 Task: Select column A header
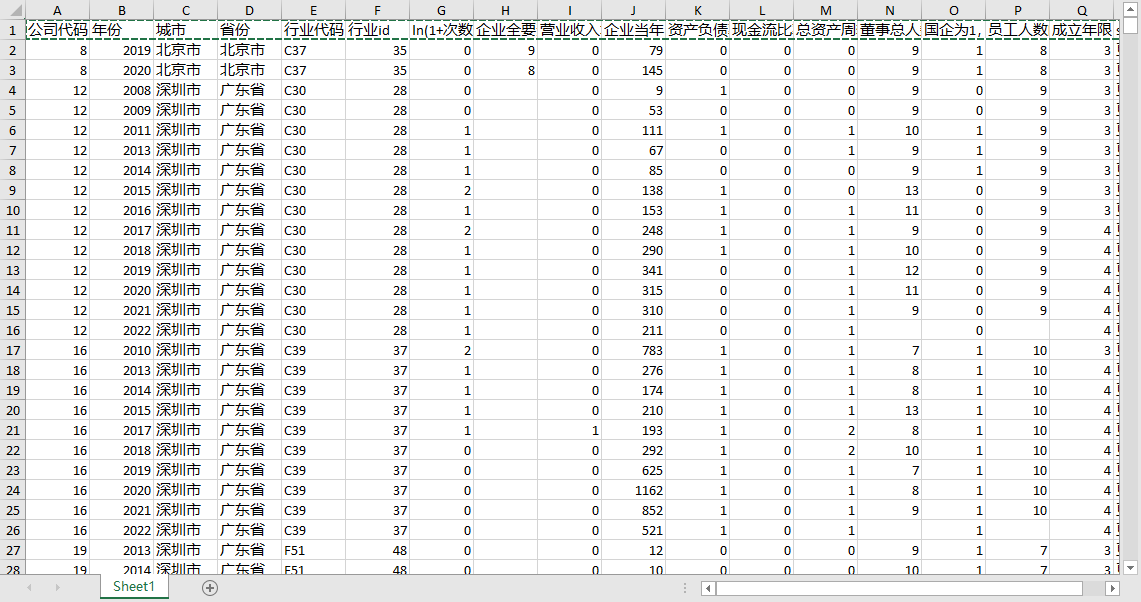coord(57,10)
